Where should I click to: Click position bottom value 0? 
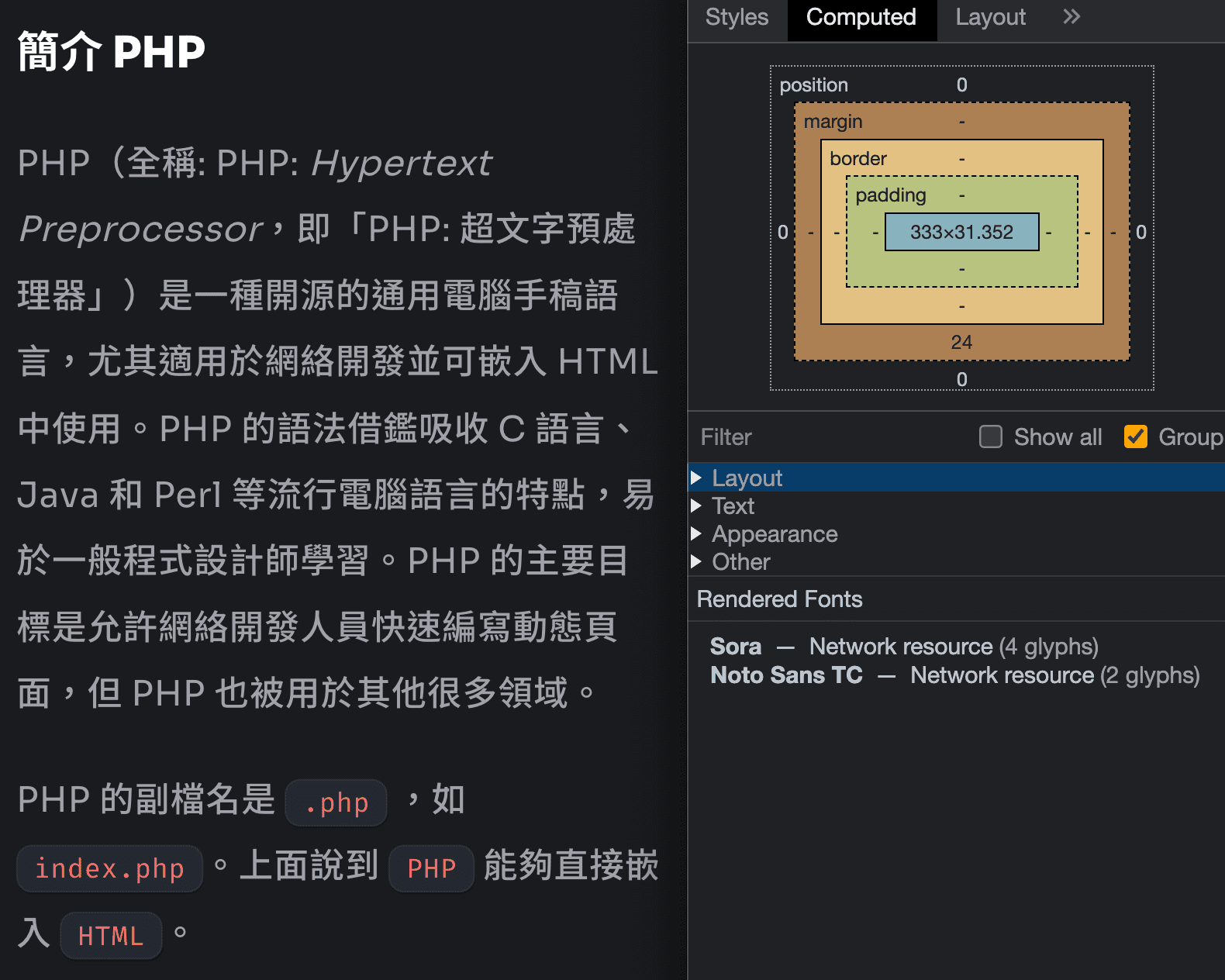961,379
